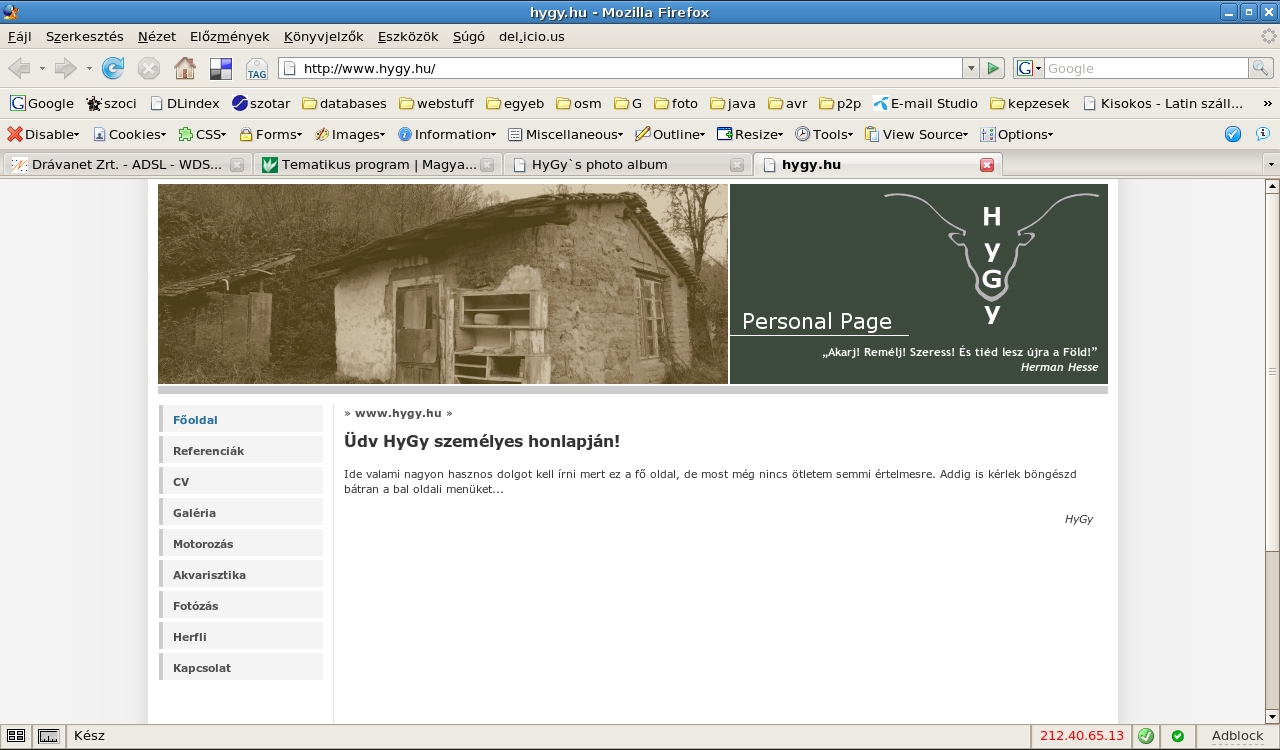Open the Outline dropdown menu
The width and height of the screenshot is (1280, 750).
[x=670, y=134]
